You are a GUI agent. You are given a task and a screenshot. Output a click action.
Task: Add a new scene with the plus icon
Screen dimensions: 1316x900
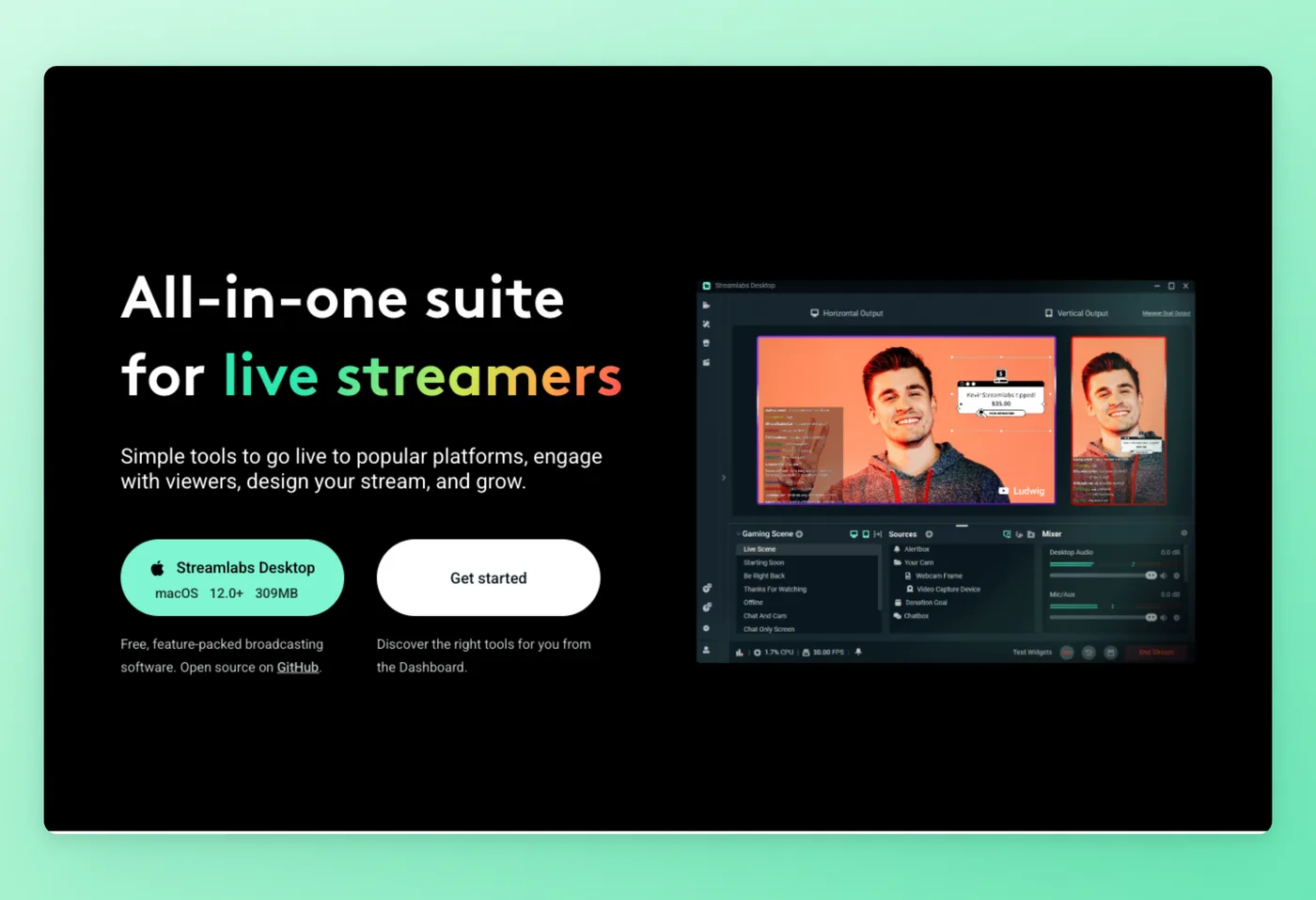click(x=800, y=534)
